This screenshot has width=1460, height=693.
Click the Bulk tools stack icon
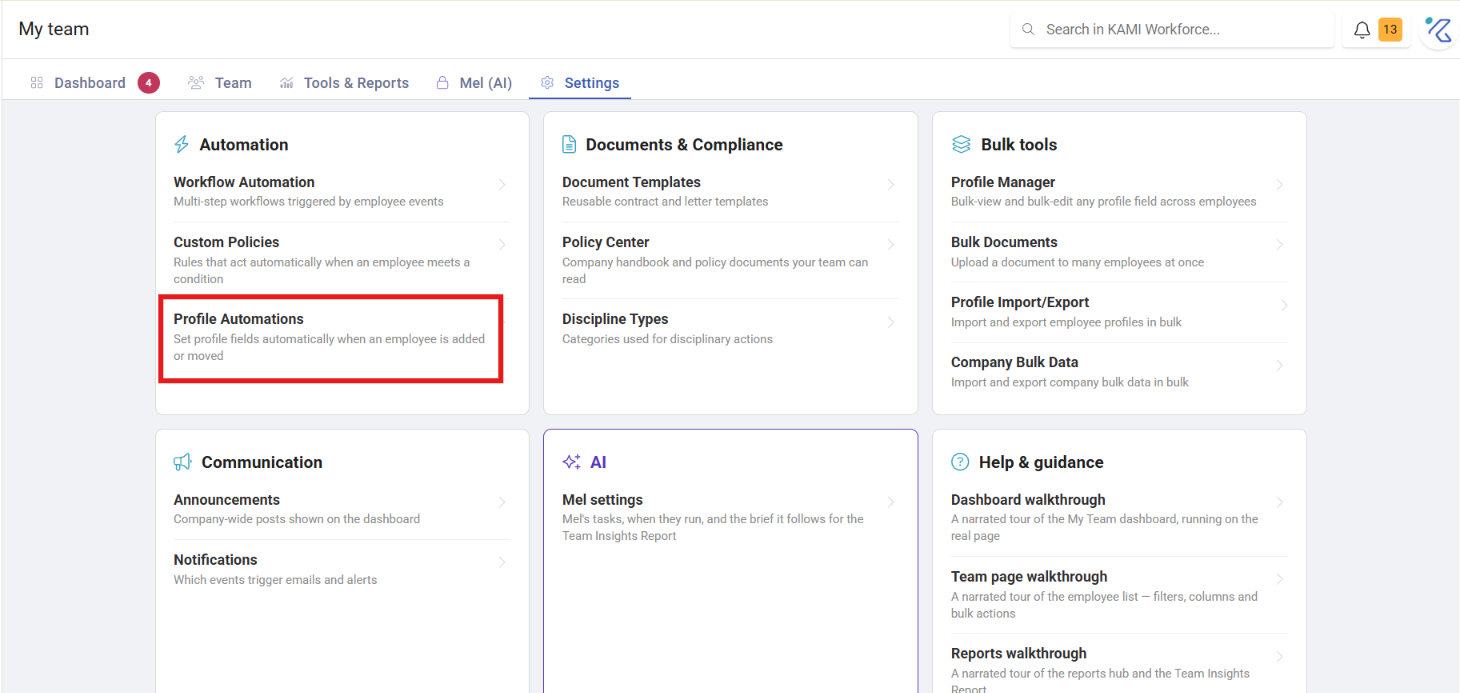click(961, 145)
